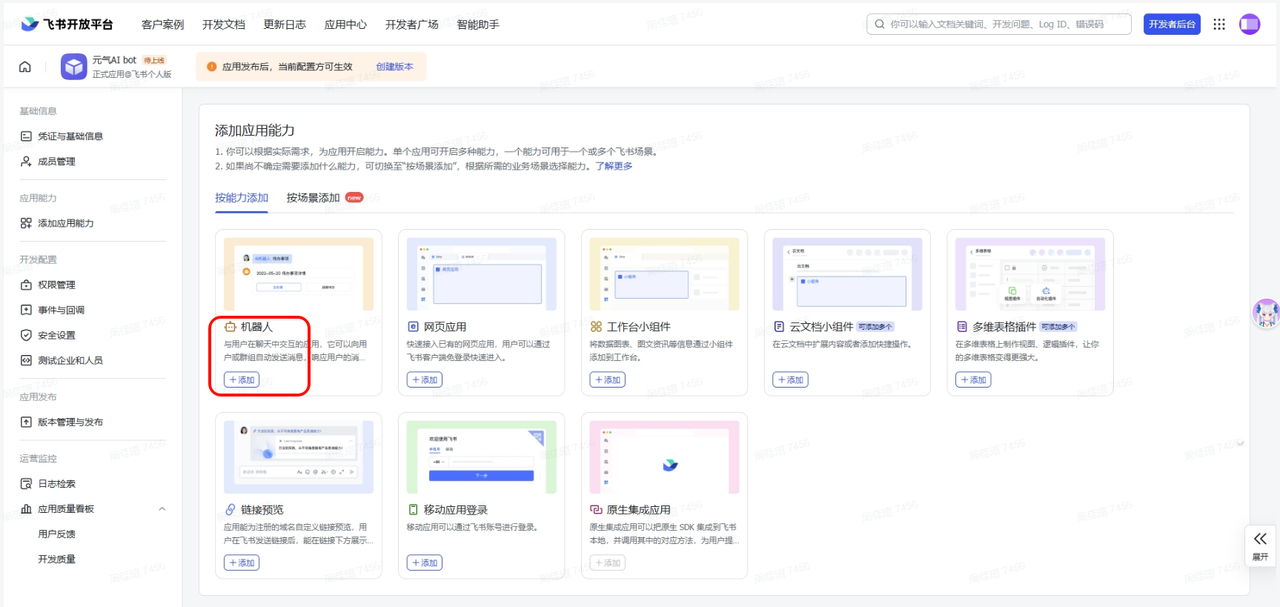Viewport: 1280px width, 607px height.
Task: Click the documentation search input field
Action: [1000, 23]
